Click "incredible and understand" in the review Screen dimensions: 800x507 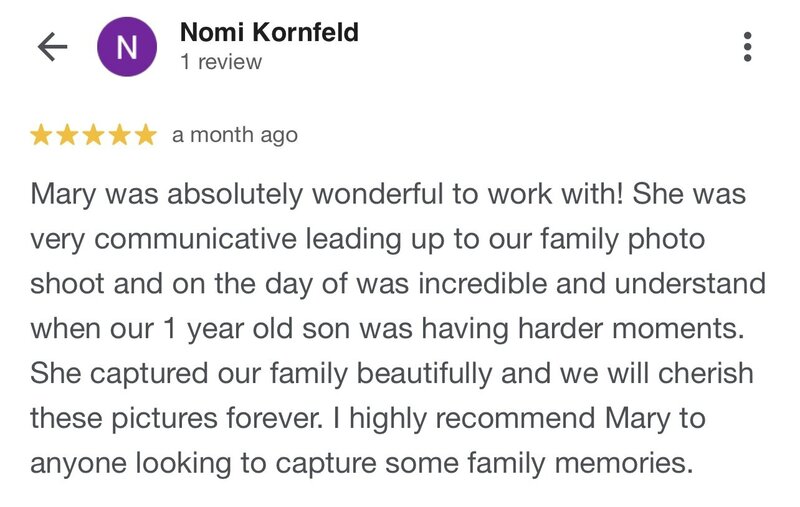pyautogui.click(x=592, y=284)
